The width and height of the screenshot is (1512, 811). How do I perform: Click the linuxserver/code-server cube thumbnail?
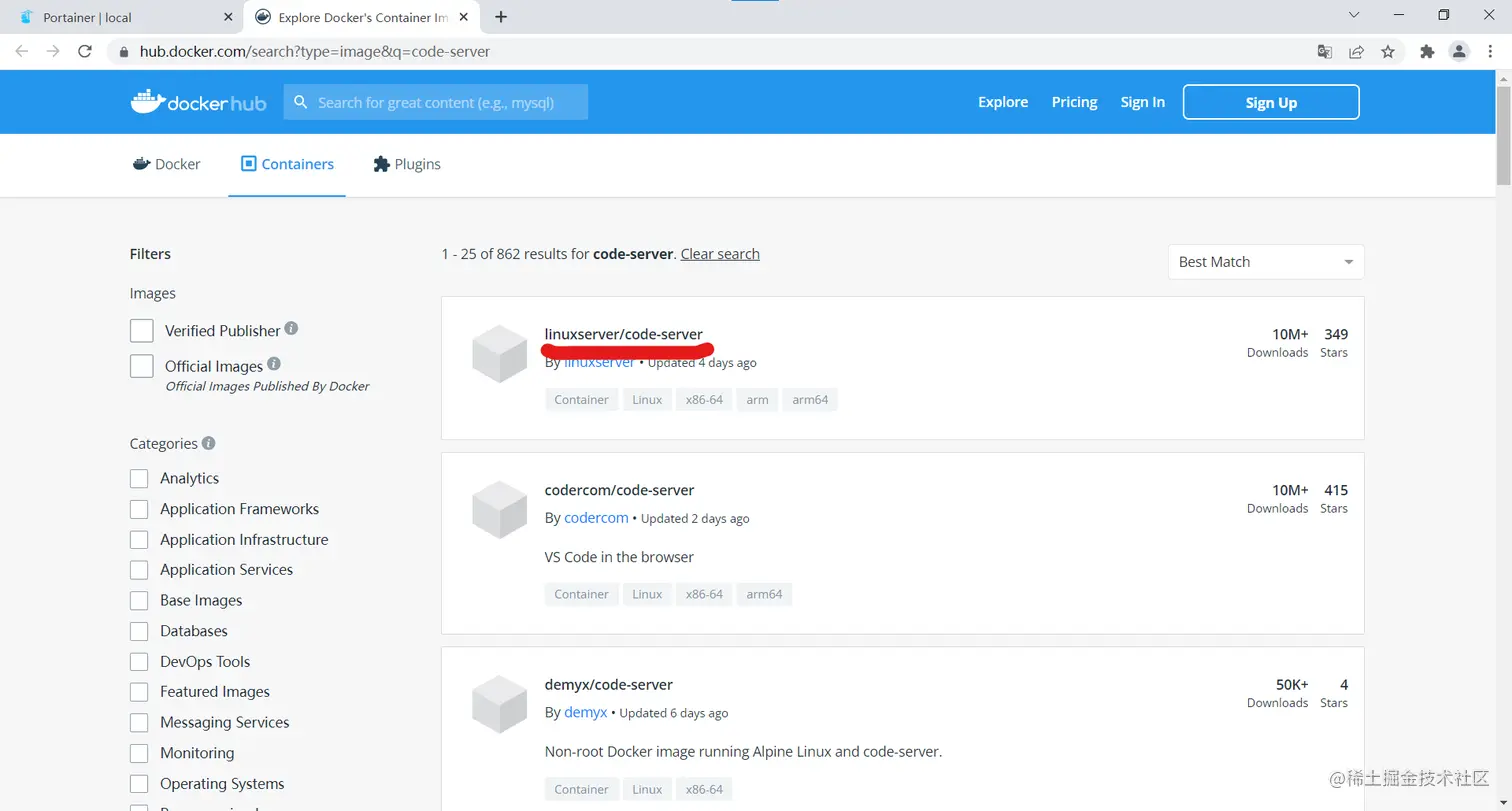pos(499,355)
